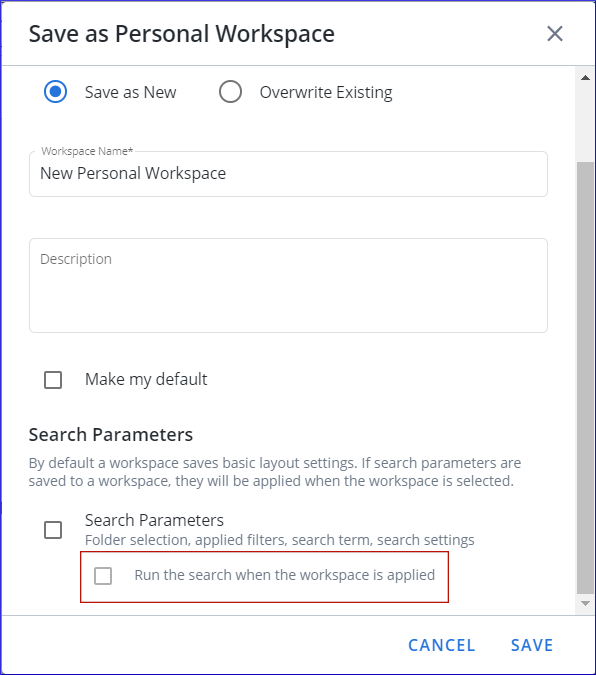Click the scrollbar track above the thumb

point(585,124)
